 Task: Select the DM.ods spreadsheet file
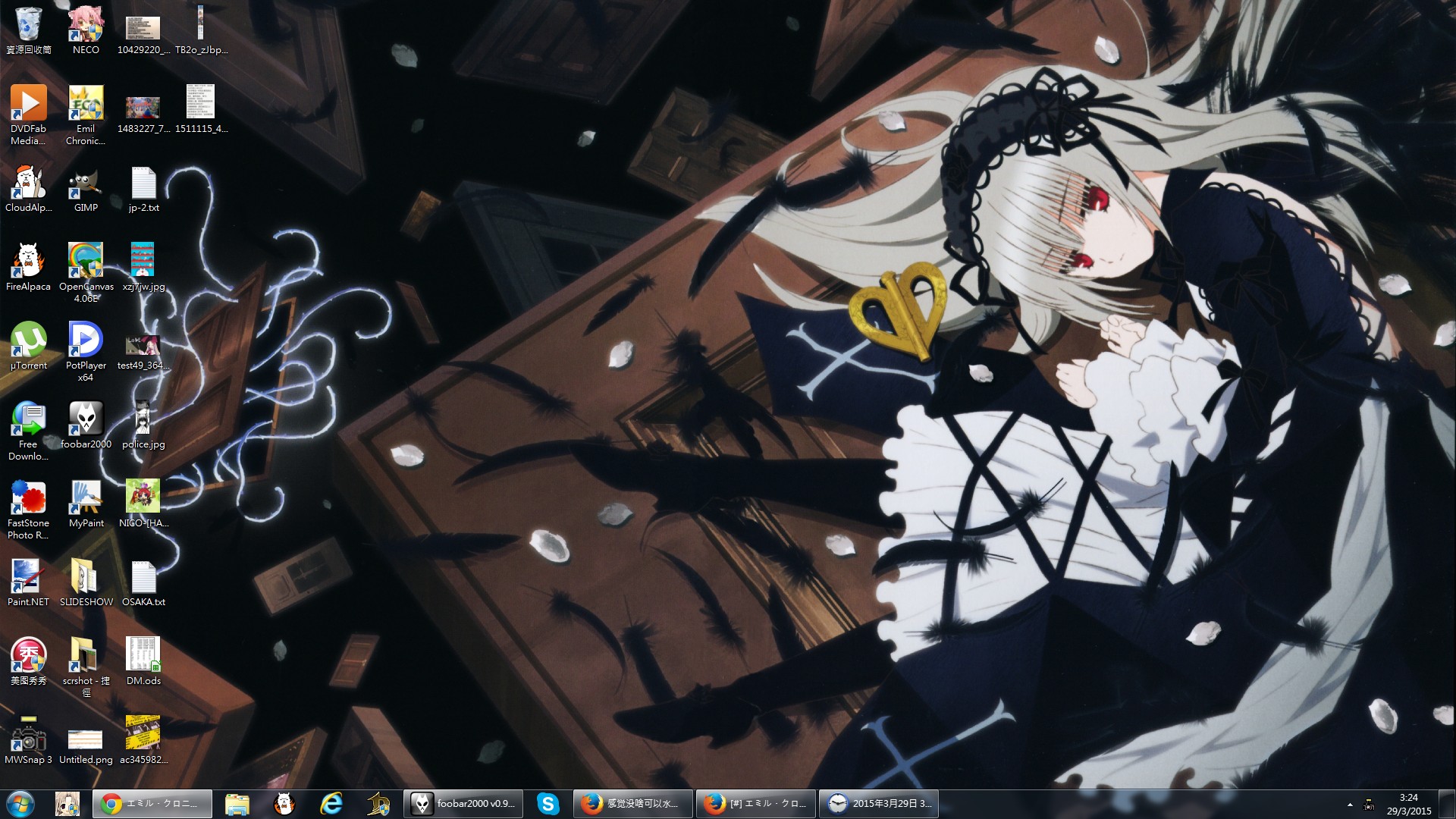point(143,658)
